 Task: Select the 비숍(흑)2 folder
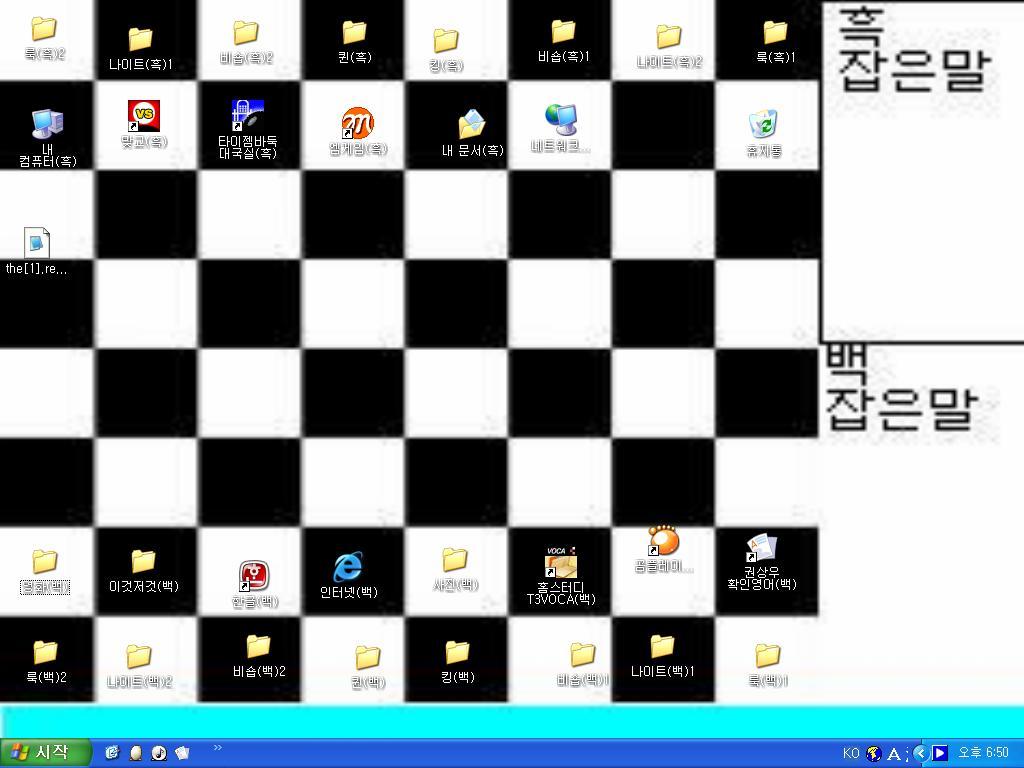pos(246,43)
